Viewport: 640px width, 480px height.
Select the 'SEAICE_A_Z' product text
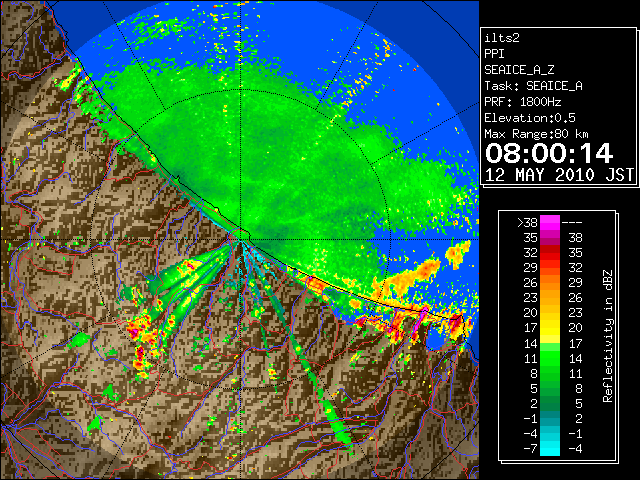click(x=519, y=70)
